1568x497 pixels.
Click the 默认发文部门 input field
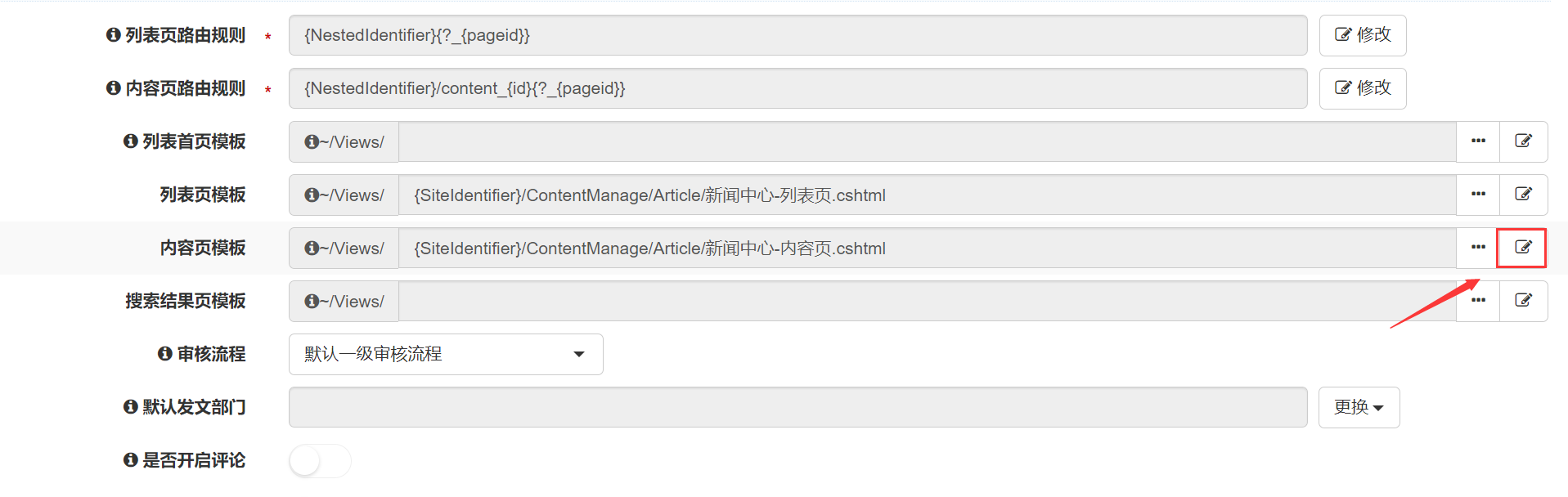pos(797,407)
